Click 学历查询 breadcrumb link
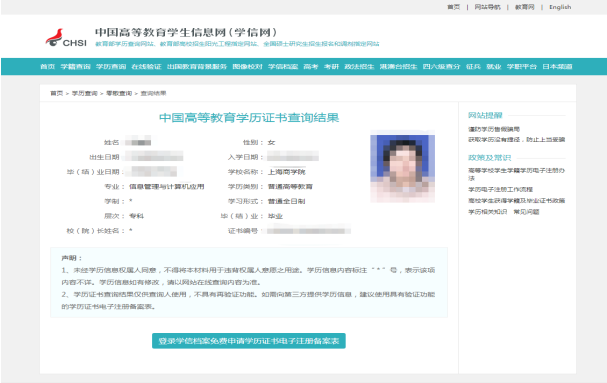This screenshot has width=607, height=383. [x=84, y=93]
